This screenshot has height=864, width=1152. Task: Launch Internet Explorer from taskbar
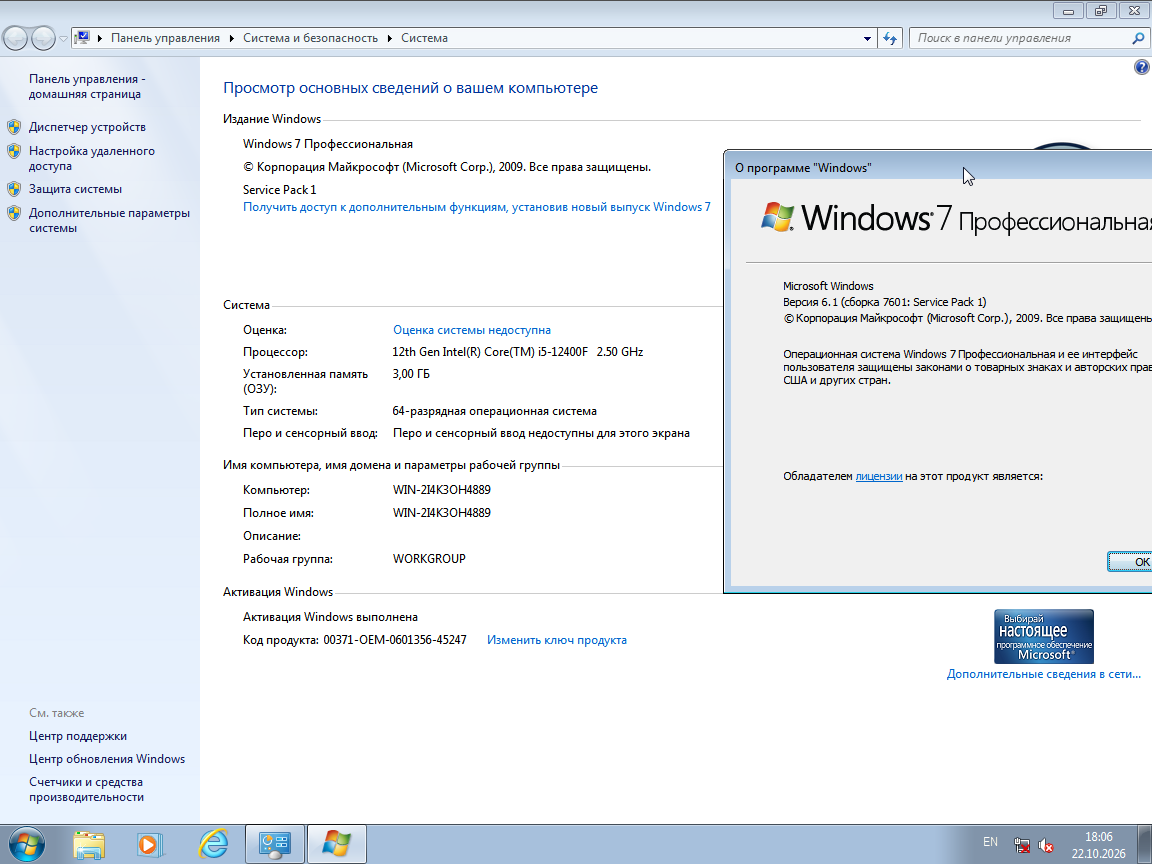pyautogui.click(x=213, y=844)
